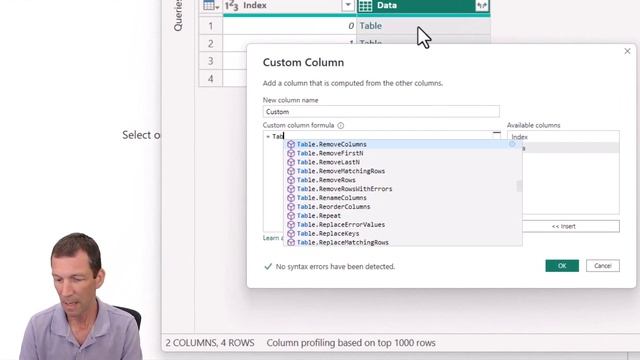
Task: Click the Index column header
Action: (290, 6)
